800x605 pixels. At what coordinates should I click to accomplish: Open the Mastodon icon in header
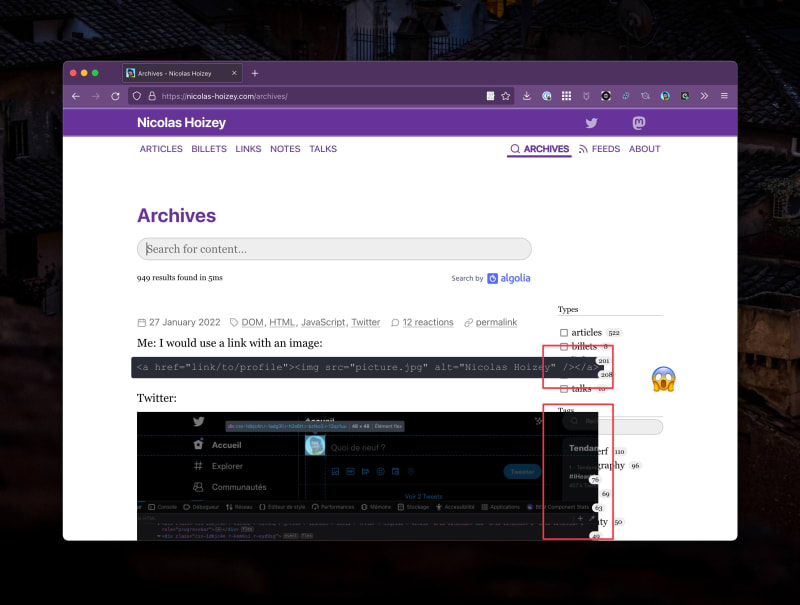pos(639,123)
